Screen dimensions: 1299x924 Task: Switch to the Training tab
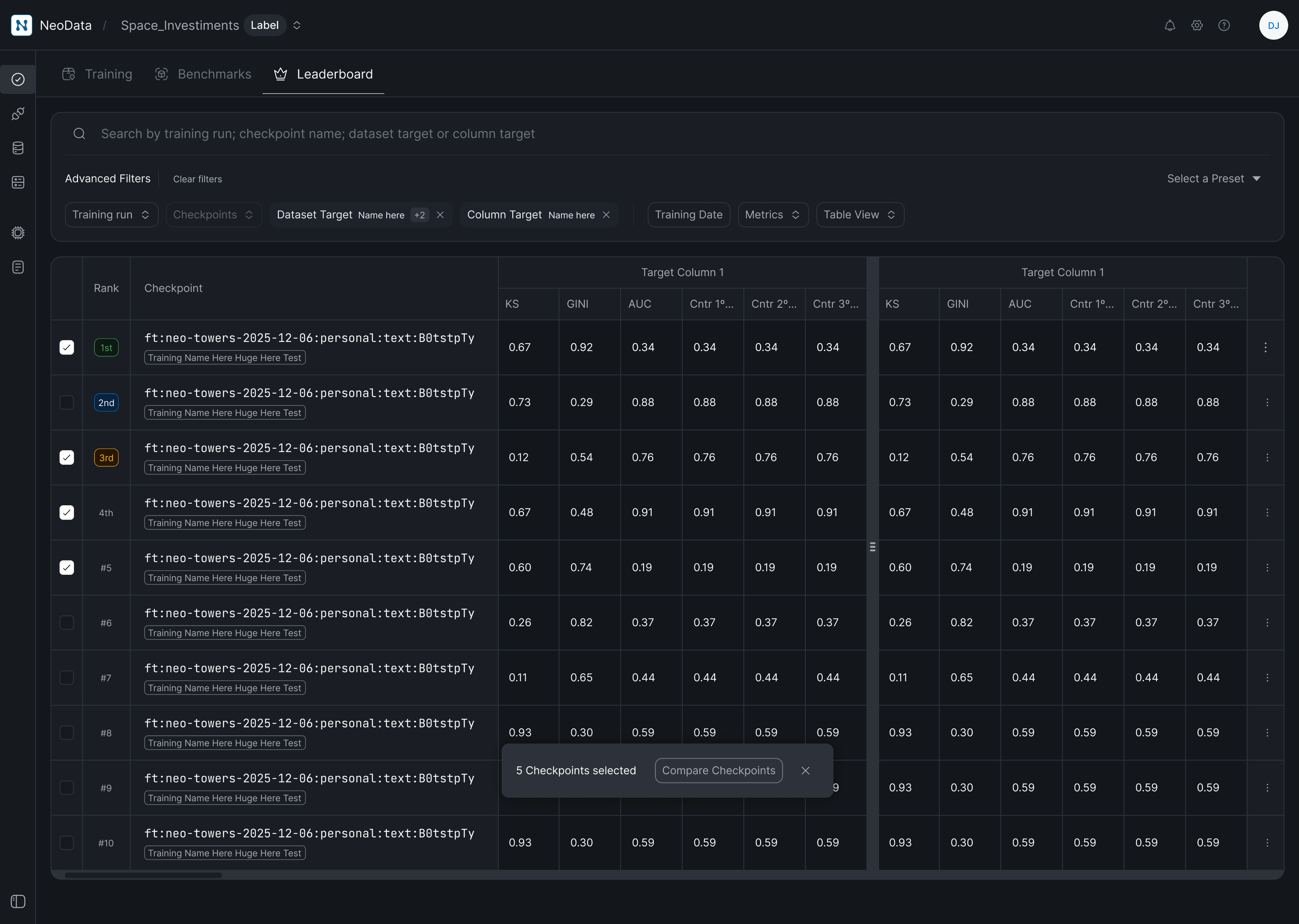97,74
